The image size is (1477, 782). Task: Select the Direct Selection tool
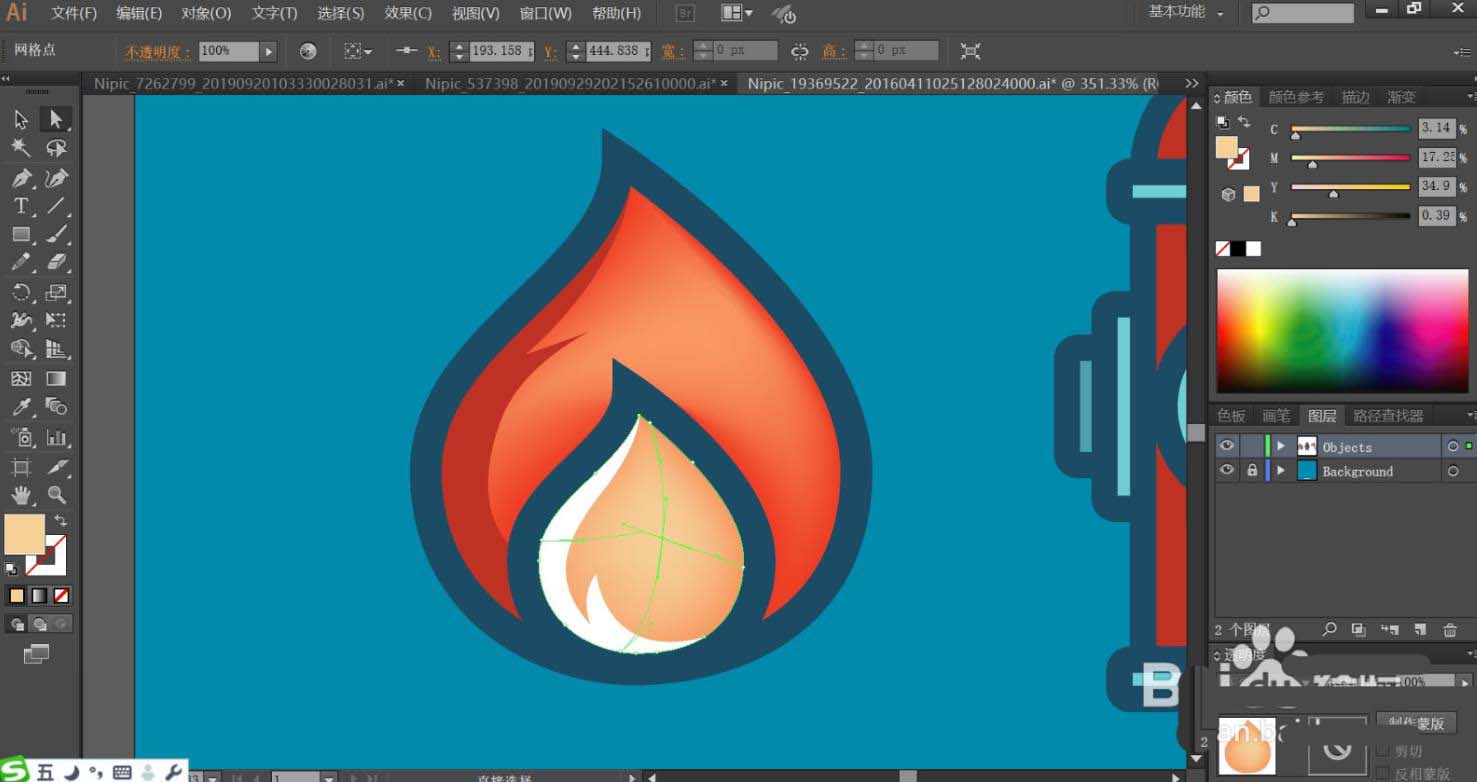pyautogui.click(x=56, y=120)
